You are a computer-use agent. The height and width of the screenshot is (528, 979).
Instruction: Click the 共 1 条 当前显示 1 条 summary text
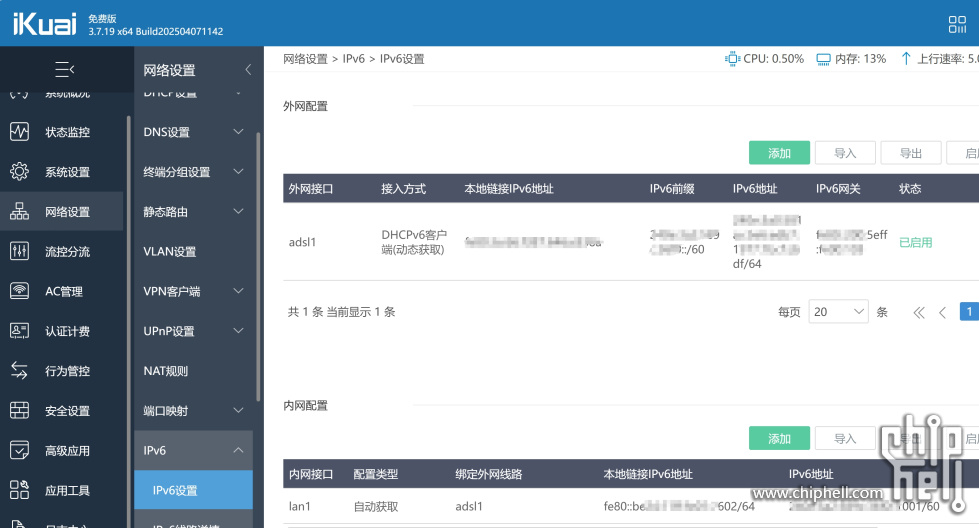click(342, 312)
